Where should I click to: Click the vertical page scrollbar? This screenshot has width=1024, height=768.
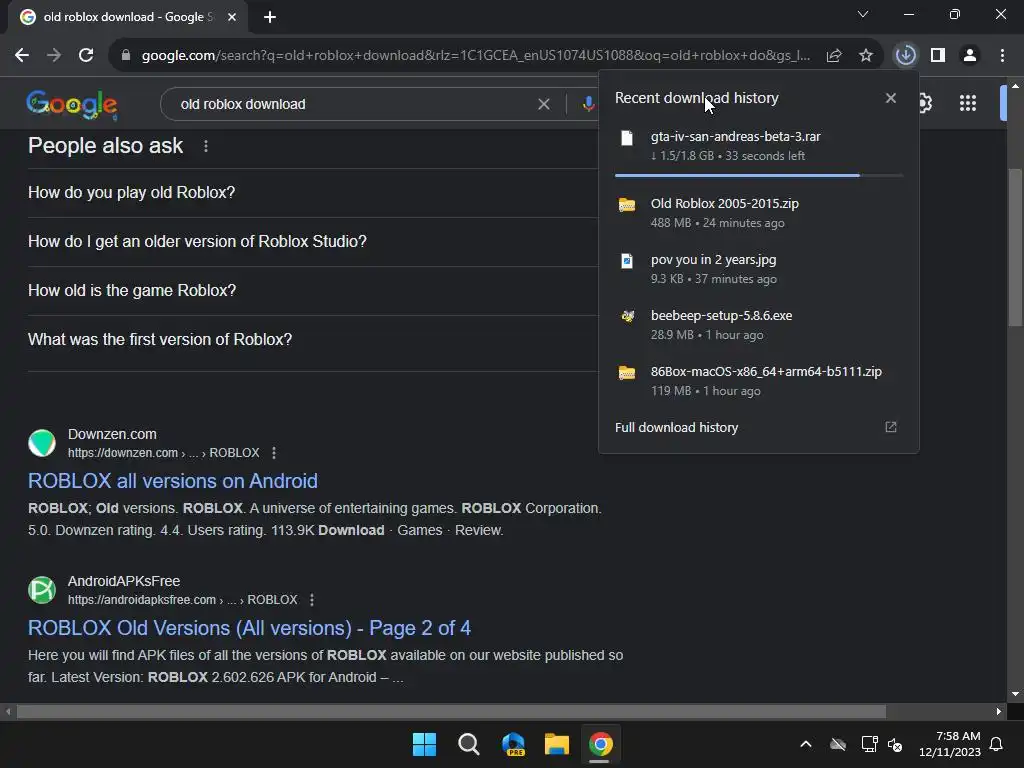tap(1014, 248)
